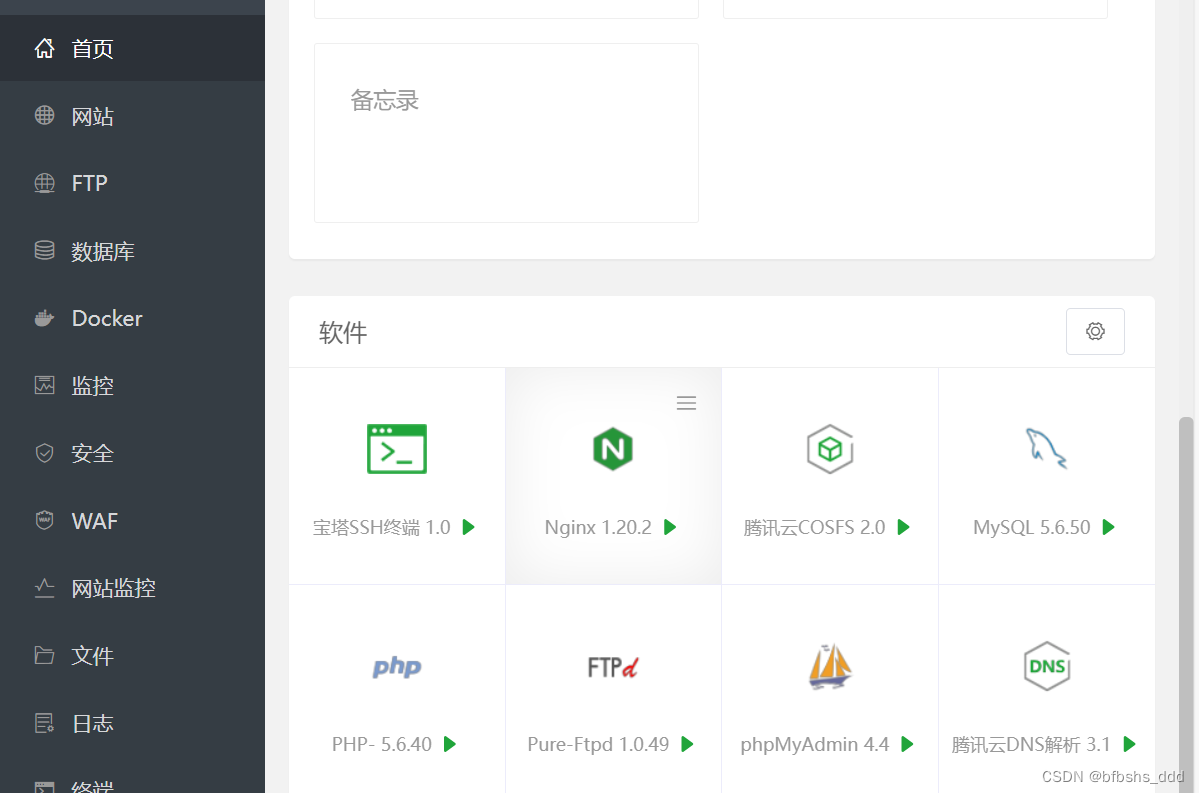
Task: Toggle the Nginx running status indicator
Action: pos(670,527)
